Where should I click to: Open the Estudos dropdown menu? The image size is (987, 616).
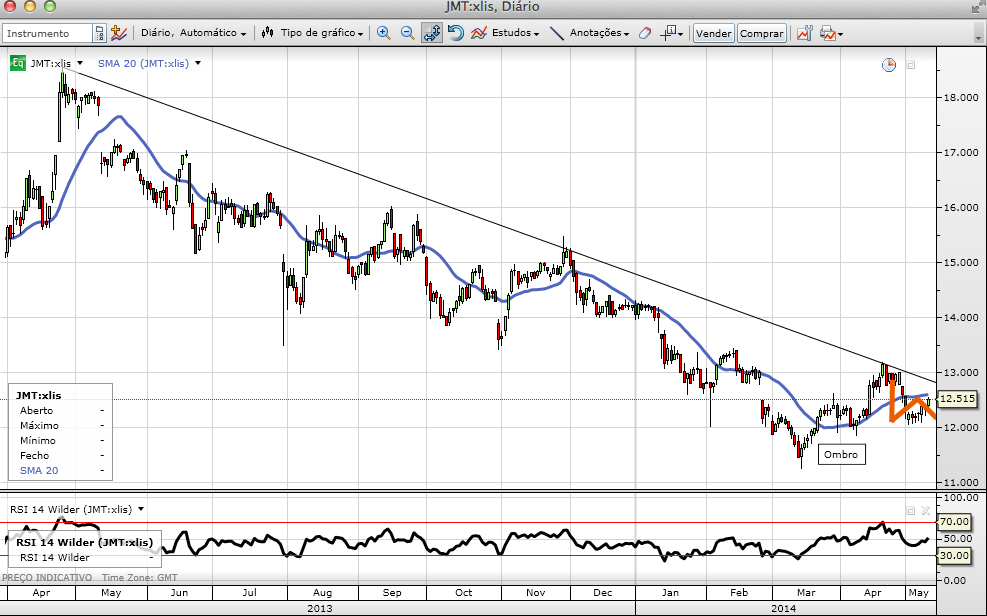516,33
